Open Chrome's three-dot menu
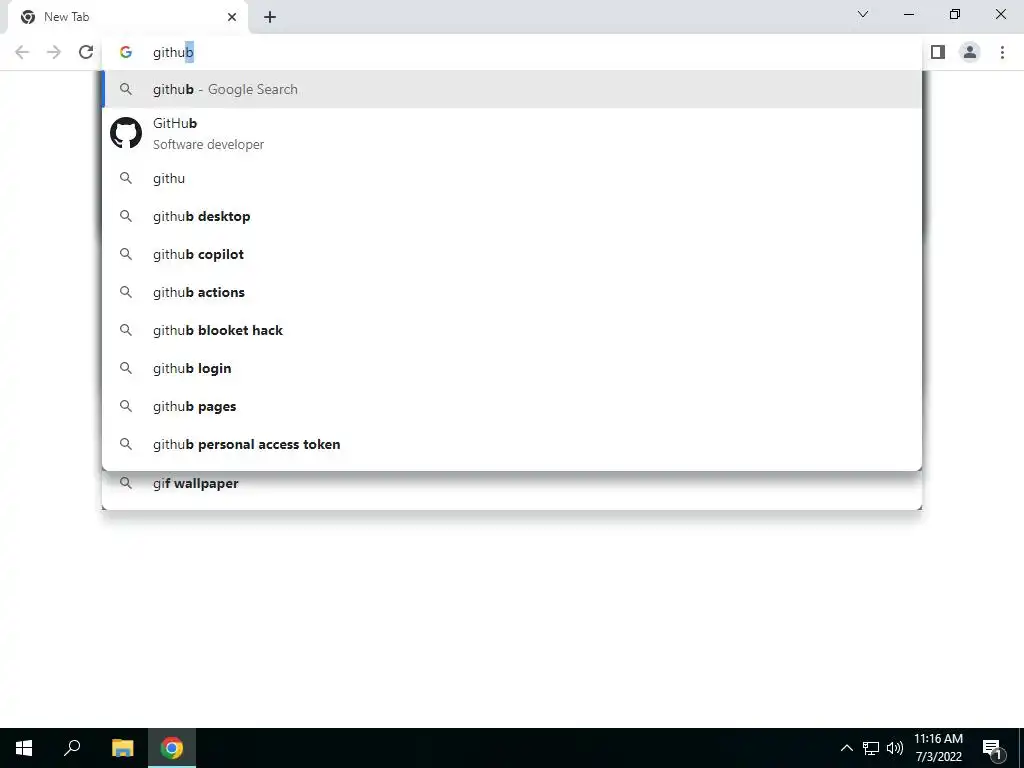The image size is (1024, 768). click(x=1002, y=52)
